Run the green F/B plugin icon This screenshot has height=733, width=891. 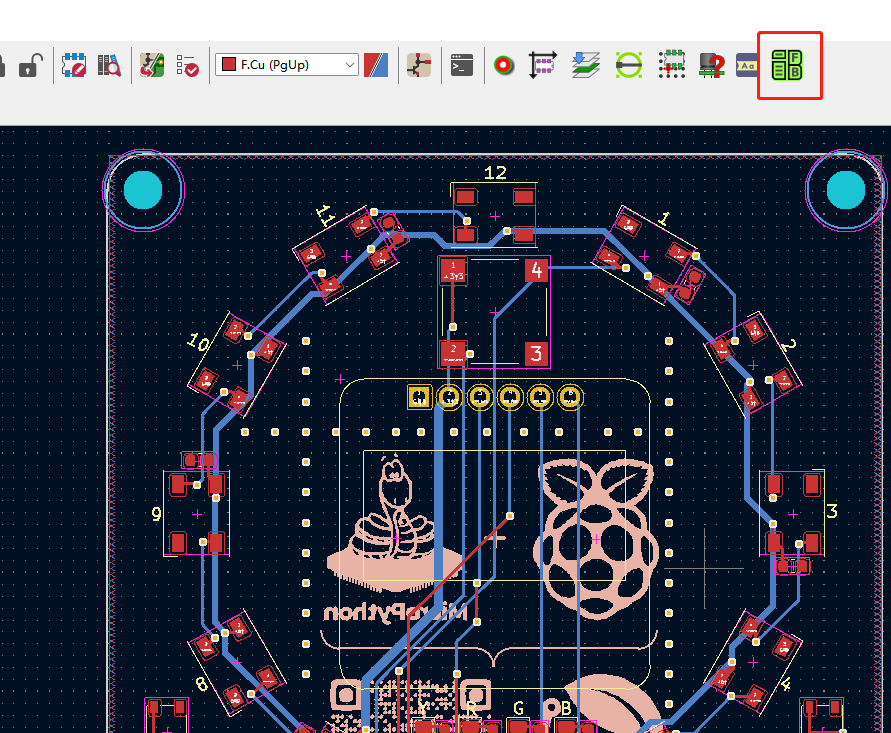[787, 65]
